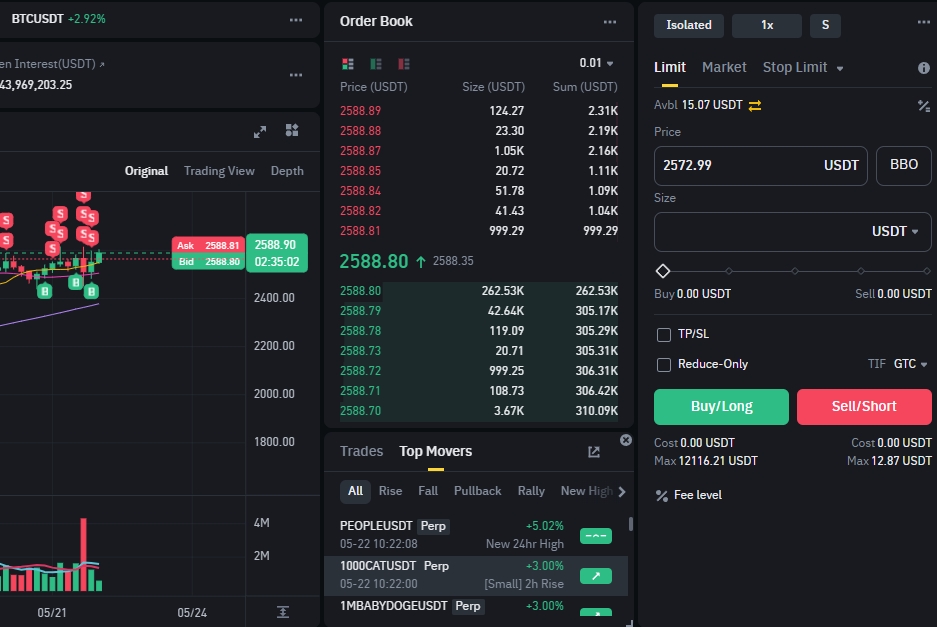Open the 0.01 price grouping dropdown
Image resolution: width=937 pixels, height=627 pixels.
click(597, 63)
